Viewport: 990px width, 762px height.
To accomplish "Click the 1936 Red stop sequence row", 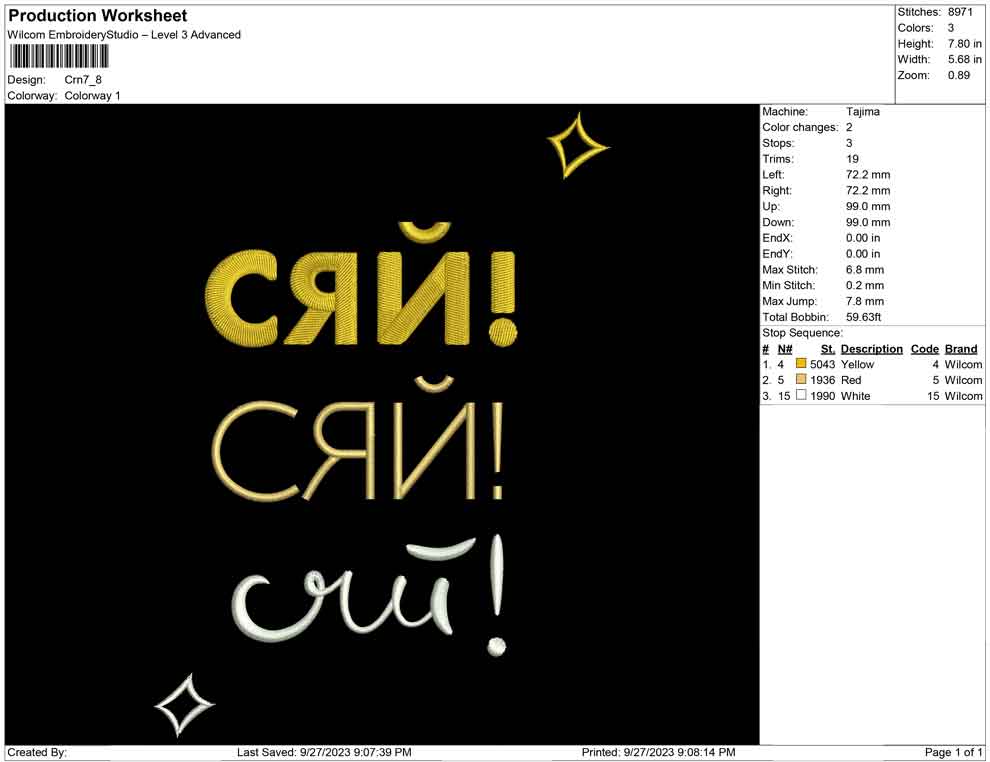I will click(872, 380).
